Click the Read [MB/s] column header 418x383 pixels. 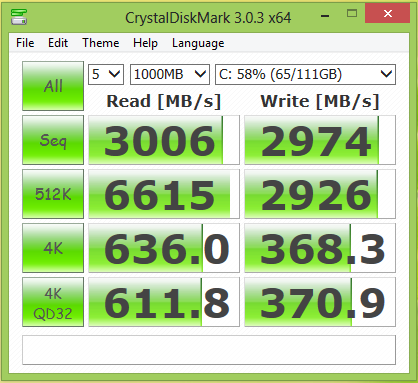pos(164,101)
